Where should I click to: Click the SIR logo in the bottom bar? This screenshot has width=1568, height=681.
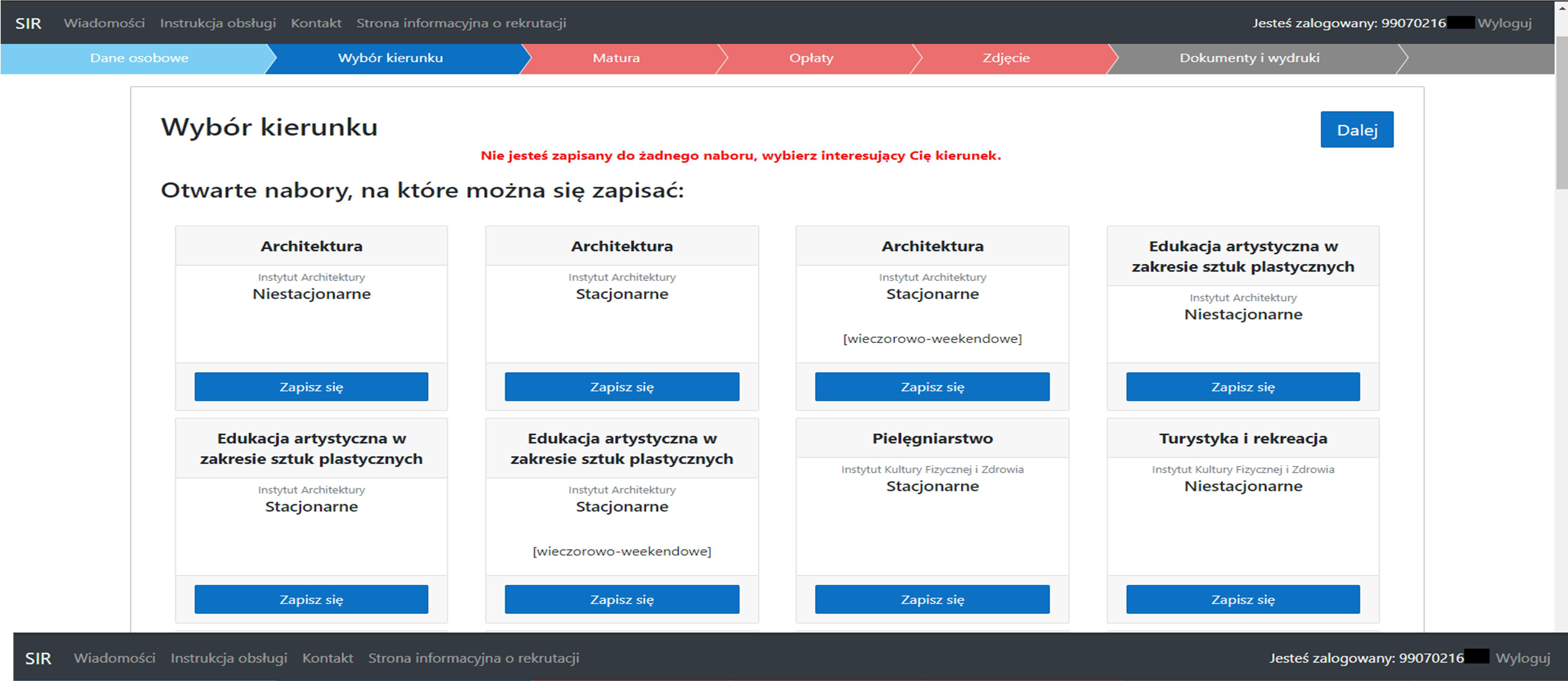tap(38, 659)
